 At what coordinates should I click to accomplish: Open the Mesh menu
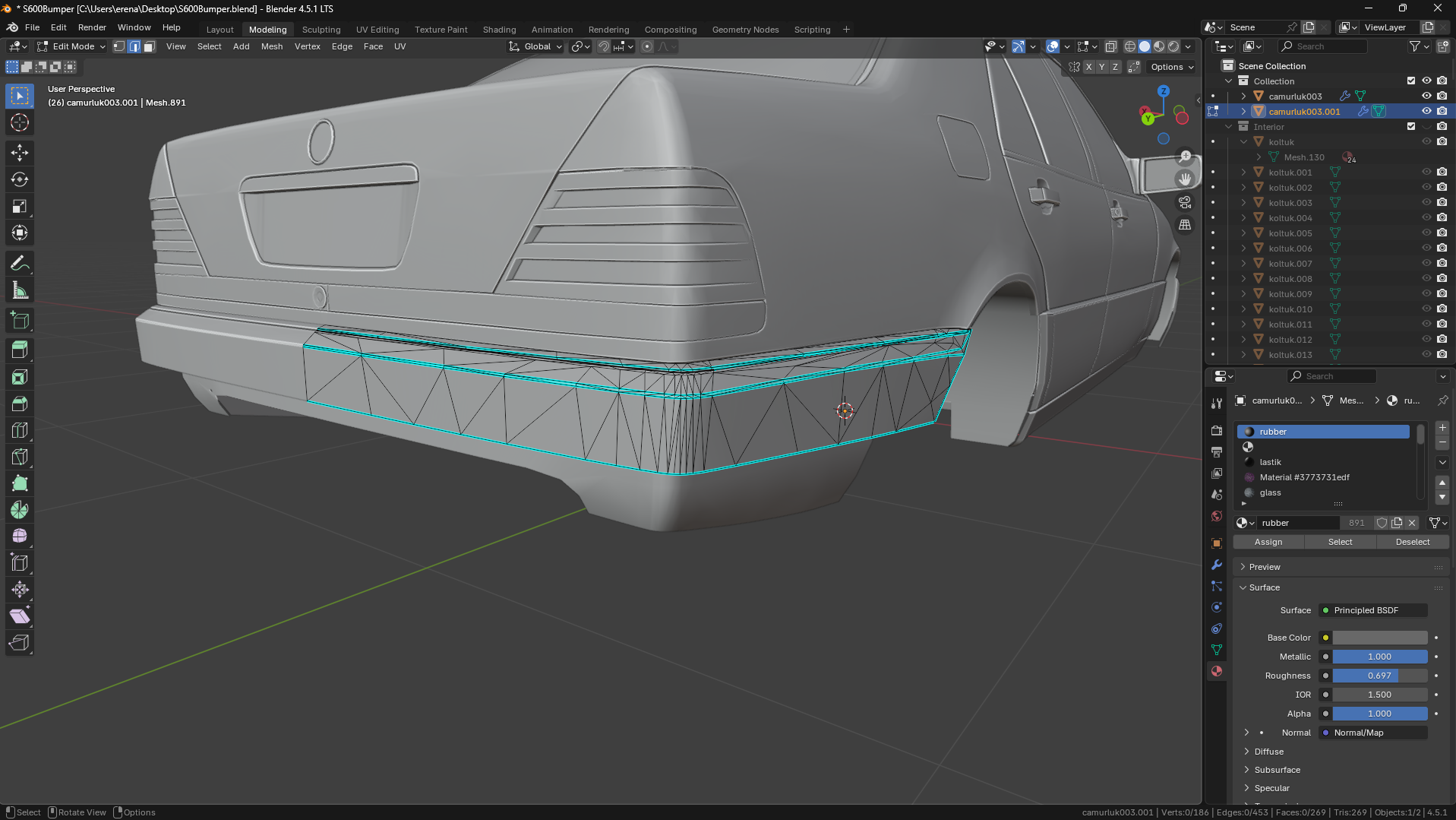272,46
